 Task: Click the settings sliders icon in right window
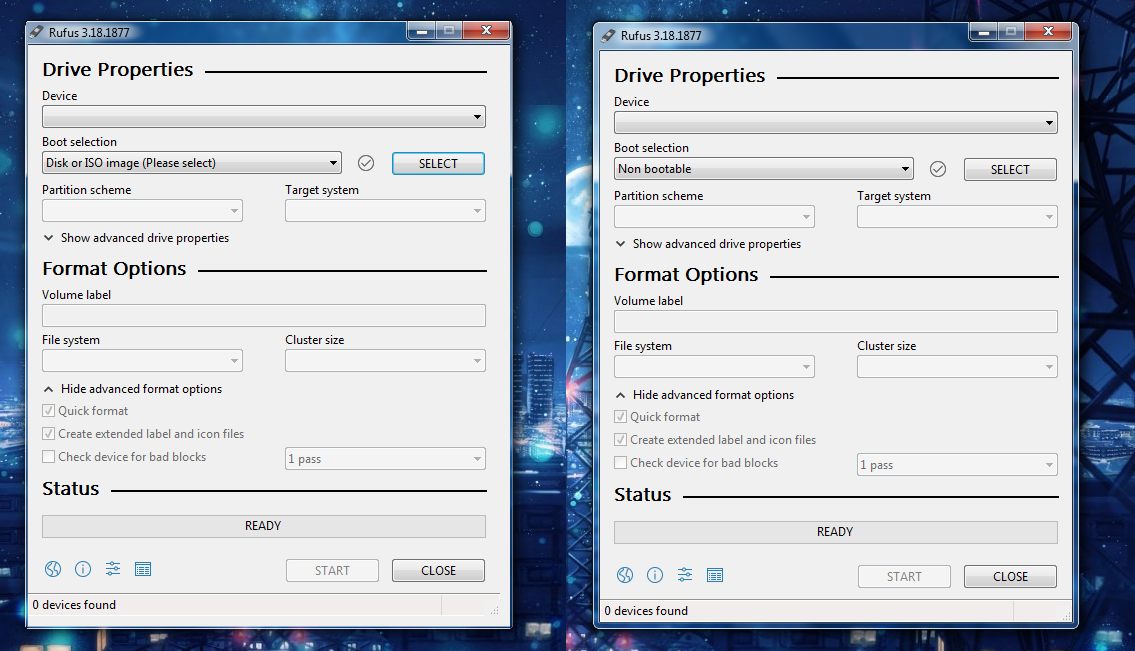[x=685, y=575]
